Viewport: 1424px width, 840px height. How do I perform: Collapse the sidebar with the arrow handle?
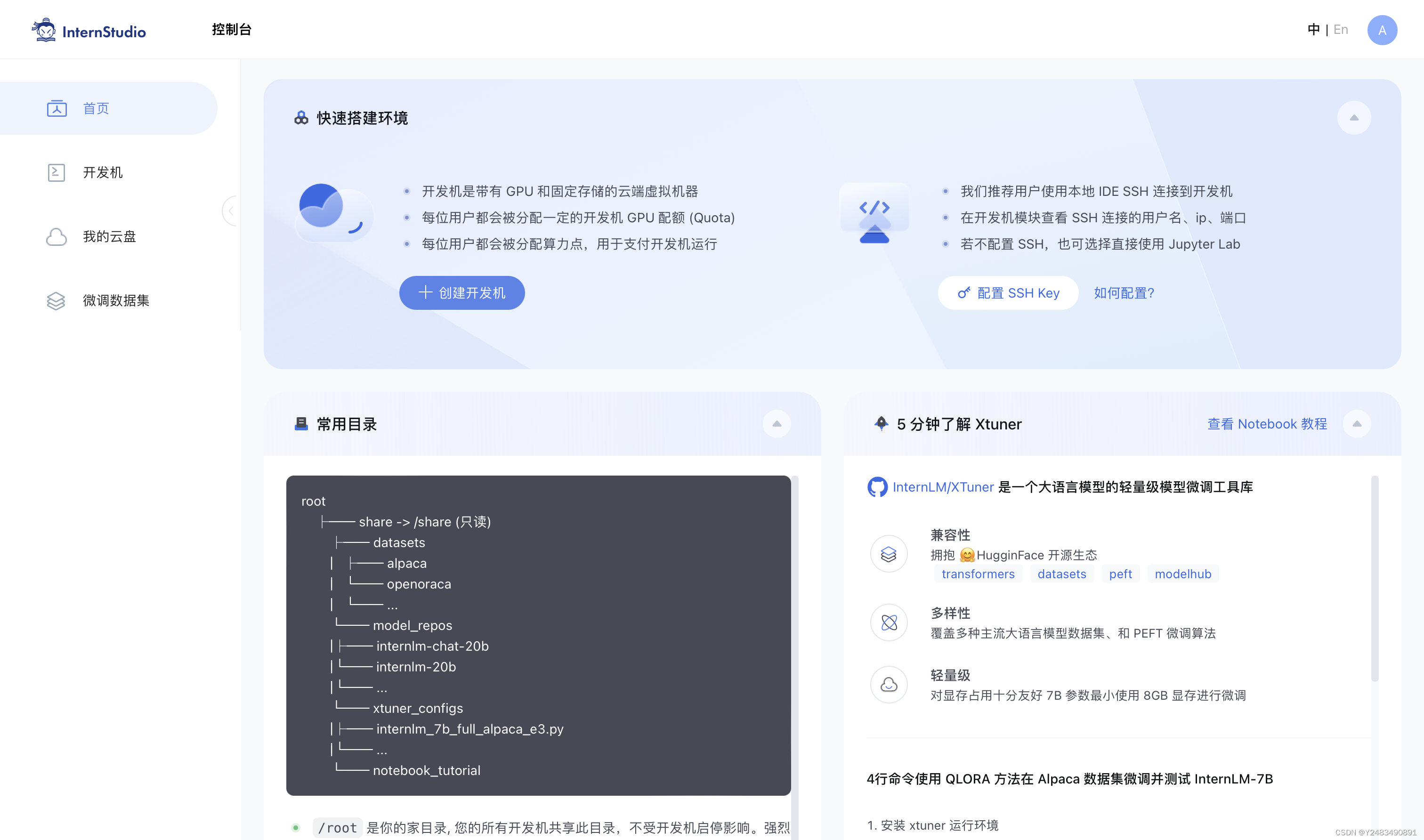230,210
